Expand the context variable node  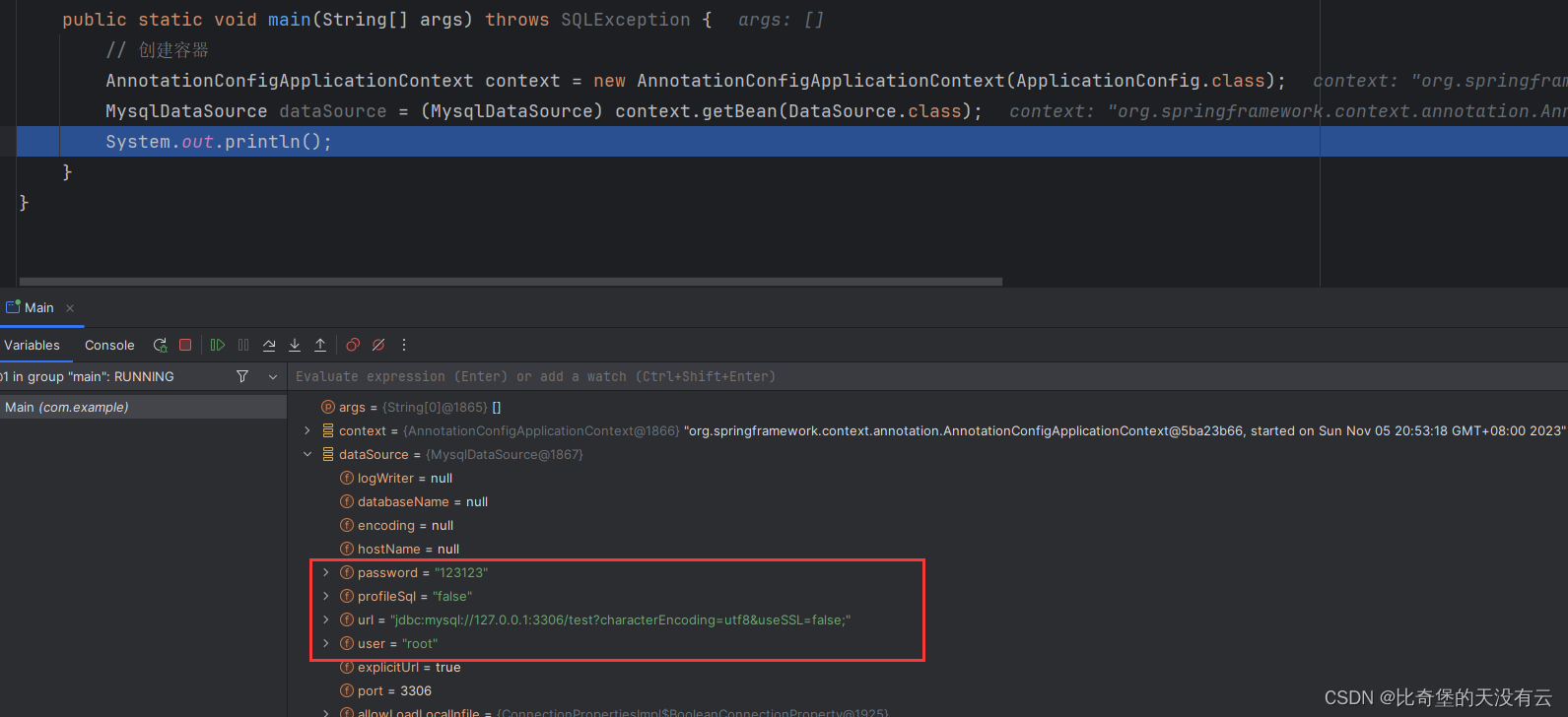click(x=307, y=430)
